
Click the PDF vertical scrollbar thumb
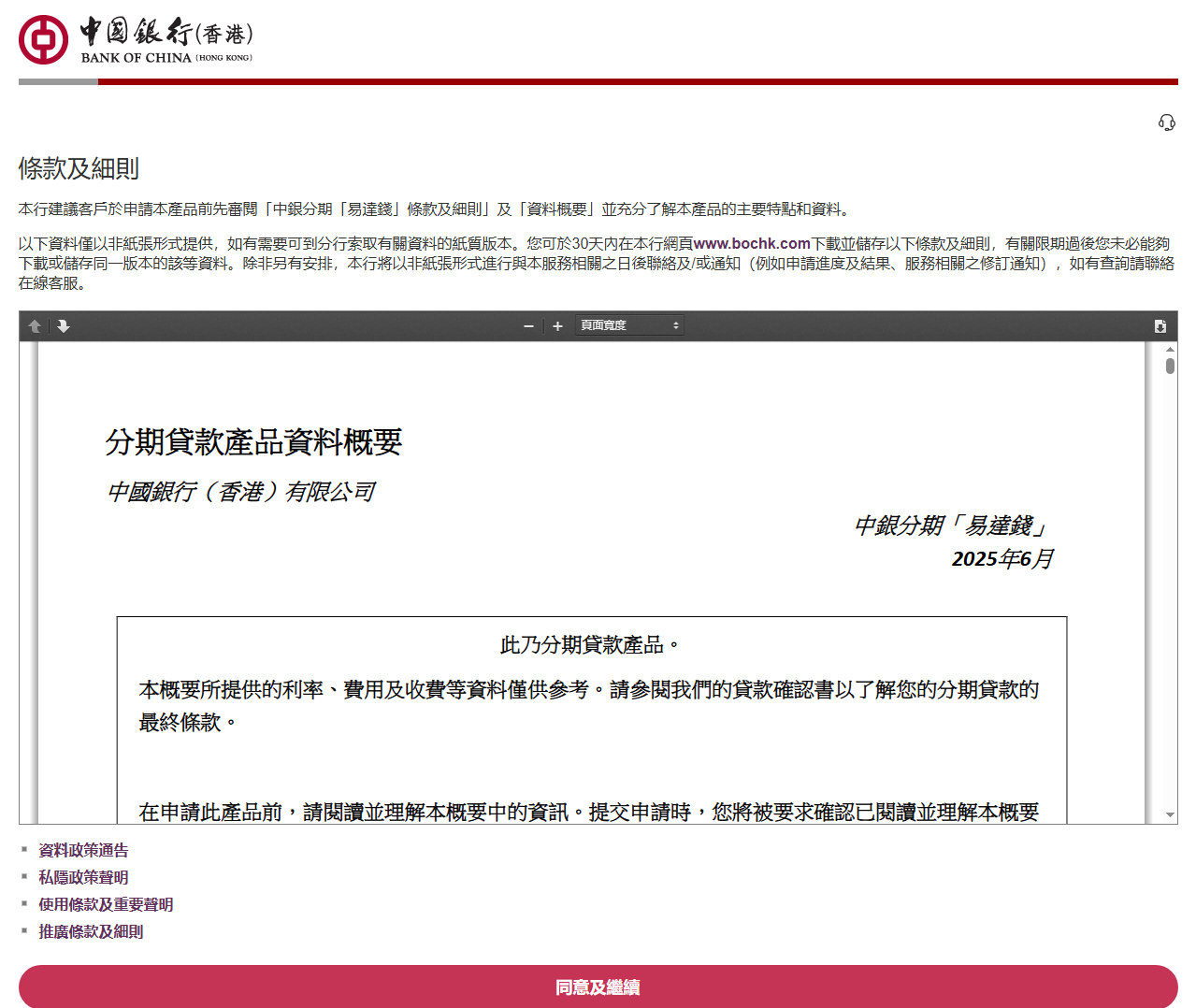point(1170,366)
